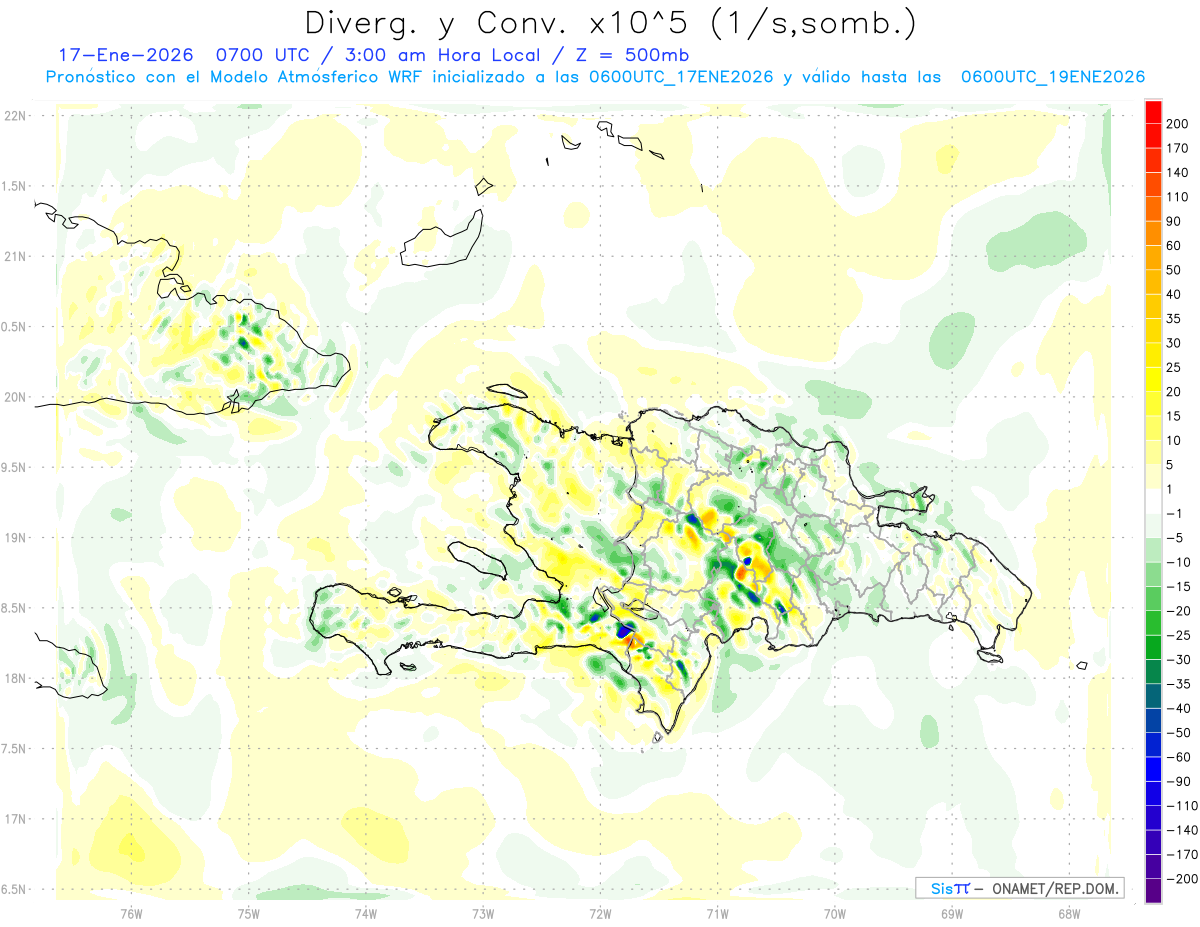
Task: Click the green swatch between -20 and -25
Action: coord(1153,623)
